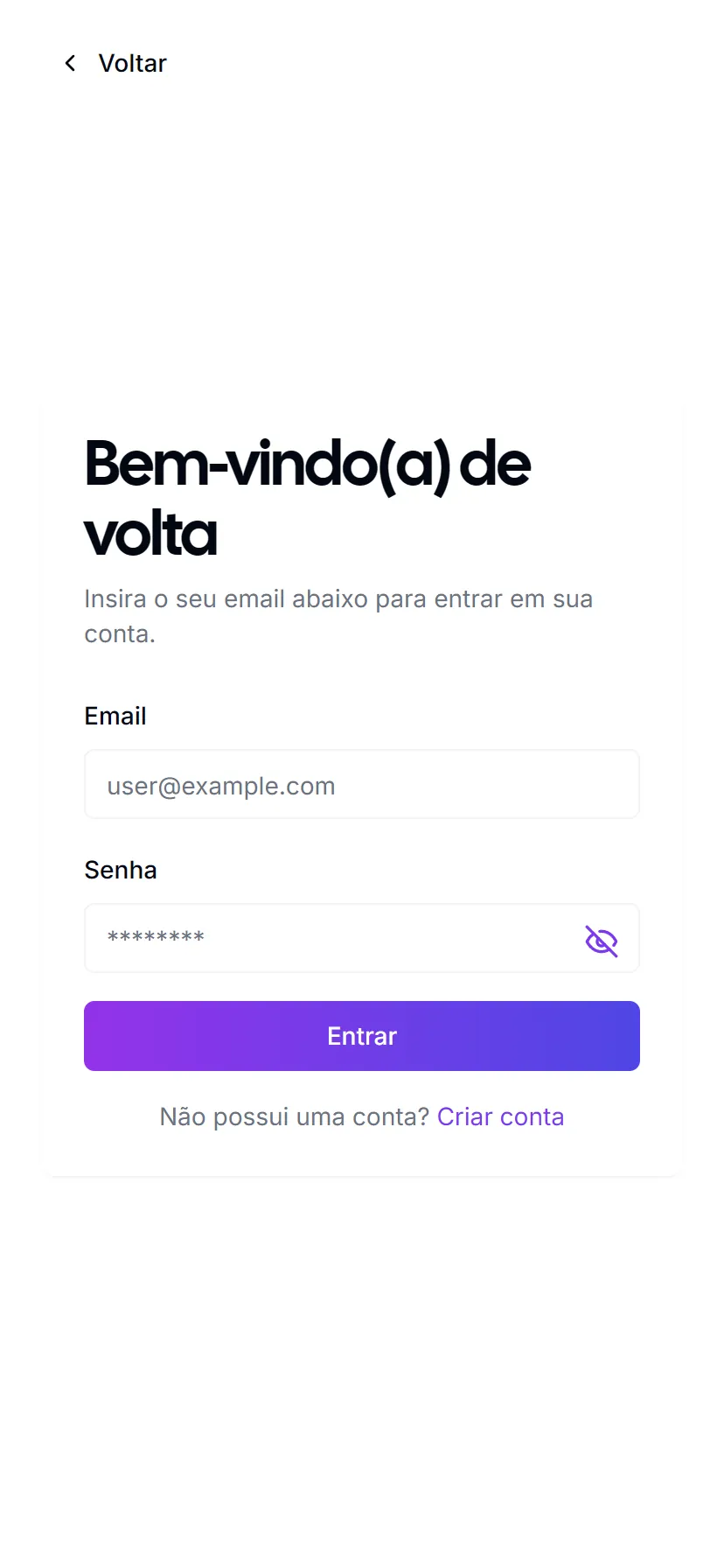This screenshot has width=724, height=1568.
Task: Toggle password visibility with the eye icon
Action: pyautogui.click(x=601, y=941)
